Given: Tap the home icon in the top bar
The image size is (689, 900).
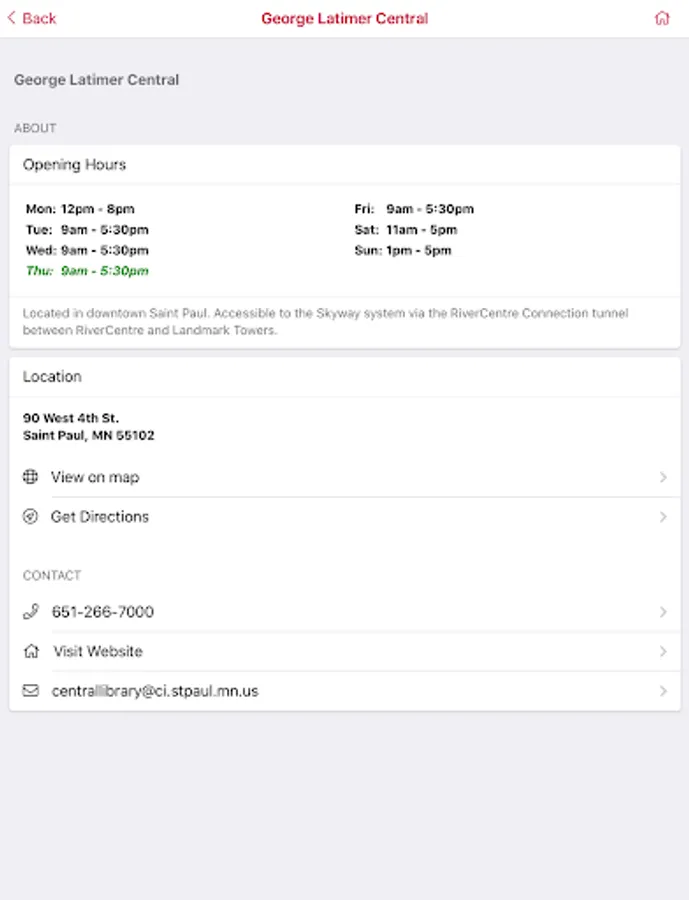Looking at the screenshot, I should tap(662, 18).
